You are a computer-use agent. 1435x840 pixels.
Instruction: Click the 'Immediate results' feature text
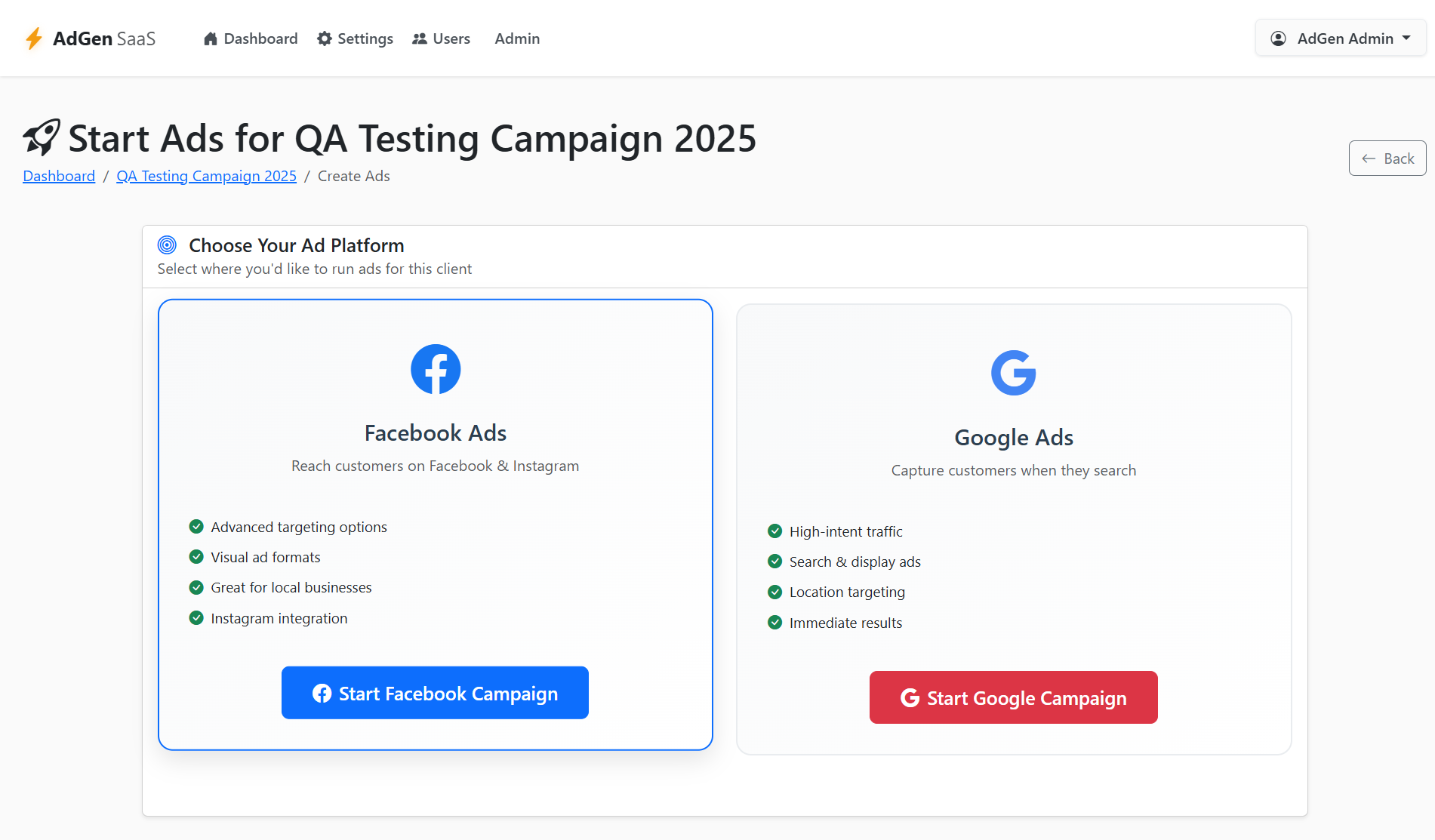(846, 623)
